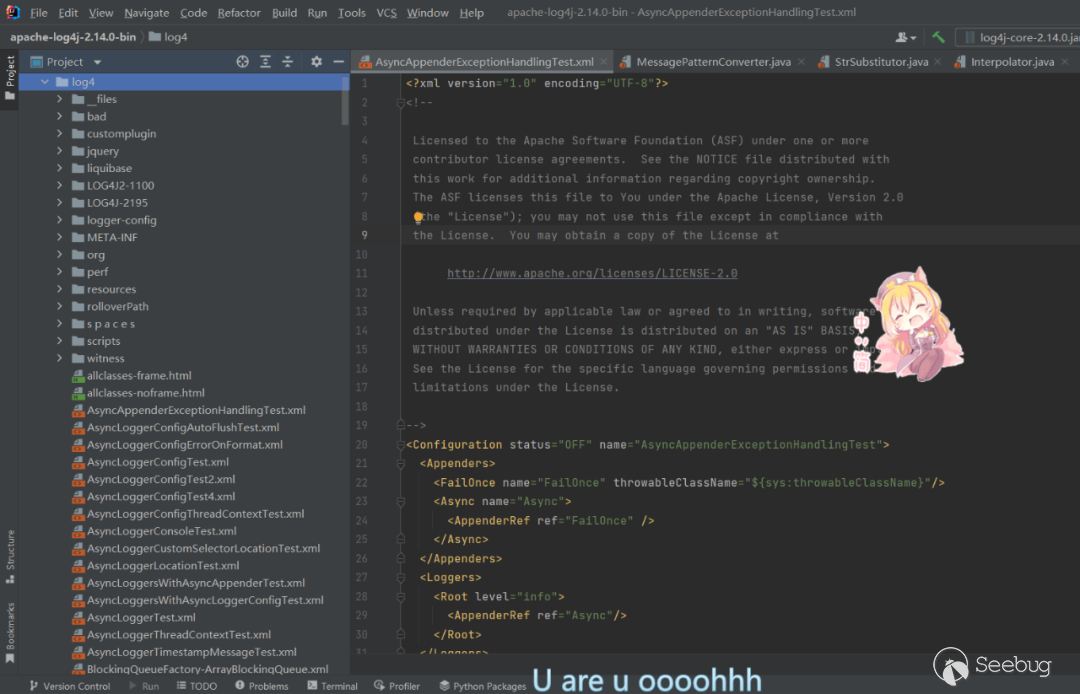This screenshot has height=694, width=1080.
Task: Click the green Build hammer icon
Action: pos(938,37)
